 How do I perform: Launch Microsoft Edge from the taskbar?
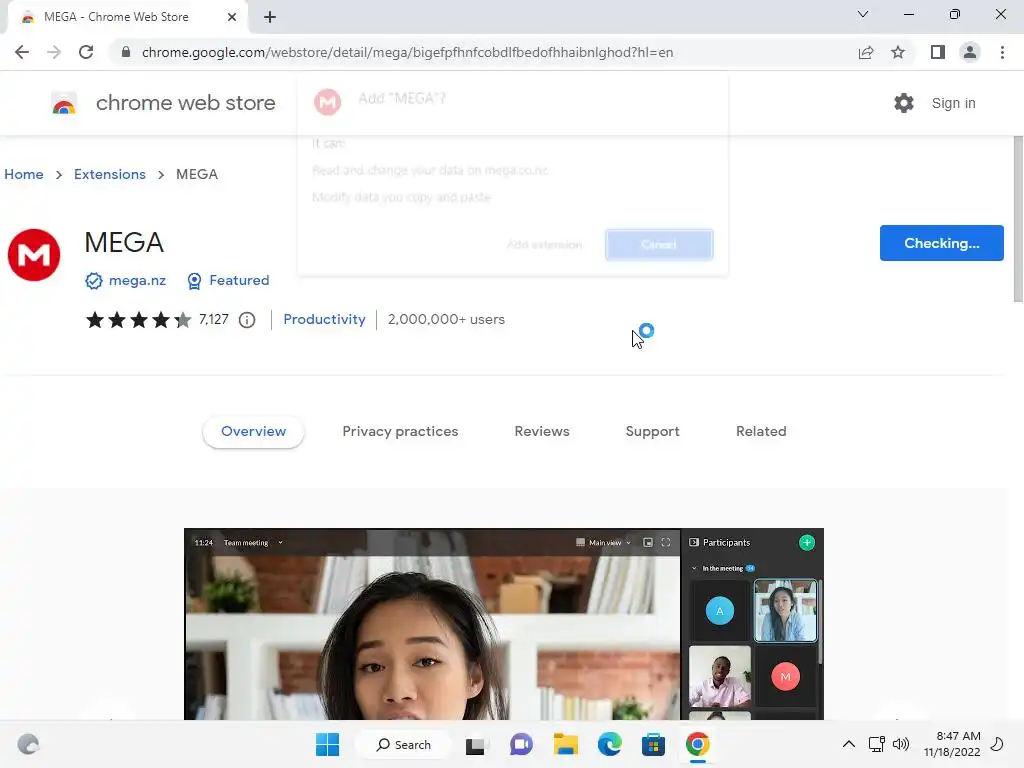[x=609, y=744]
